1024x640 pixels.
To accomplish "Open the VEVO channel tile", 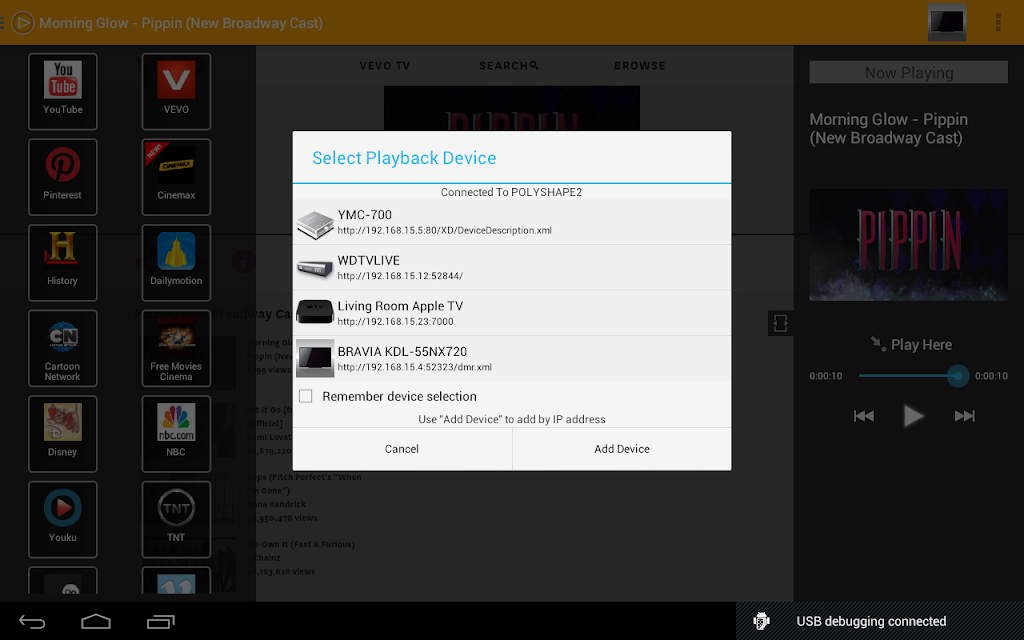I will [176, 91].
